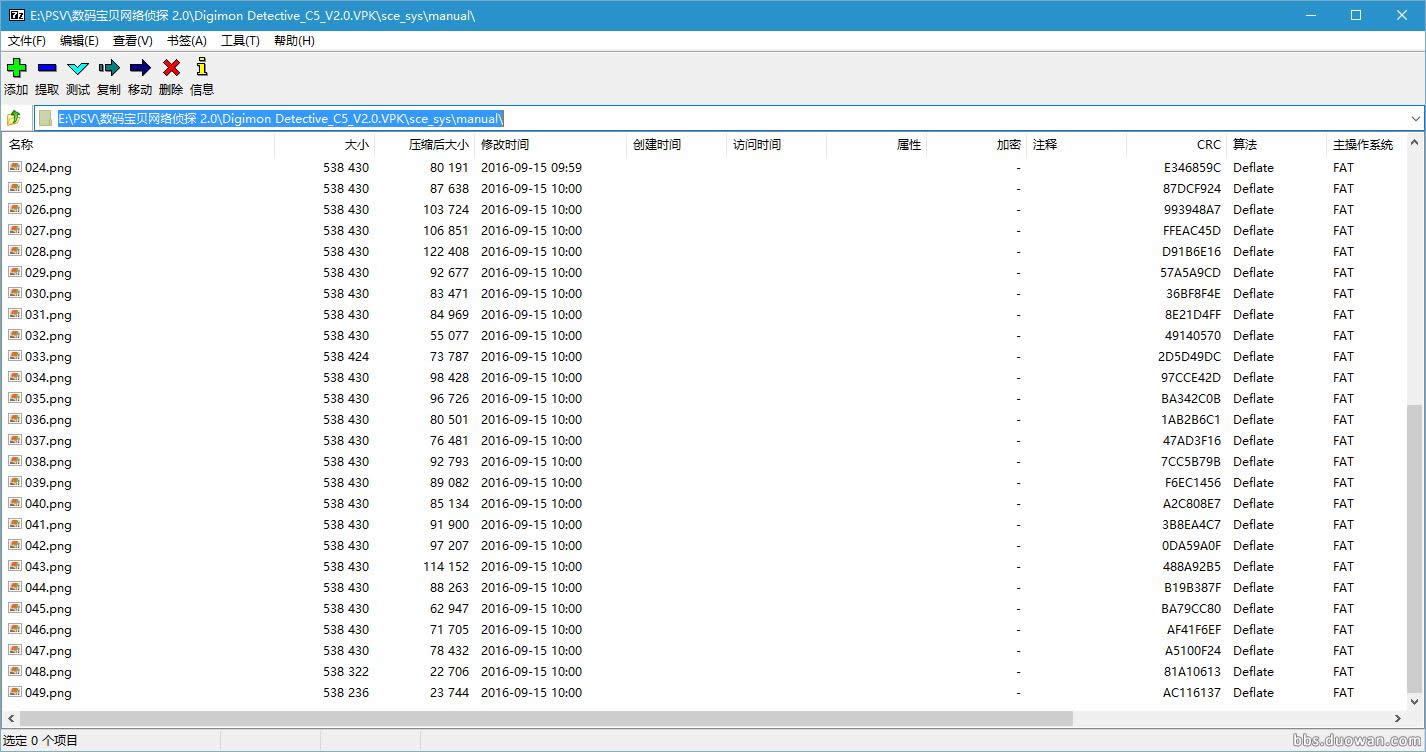Sort by 修改时间 column header

click(505, 145)
